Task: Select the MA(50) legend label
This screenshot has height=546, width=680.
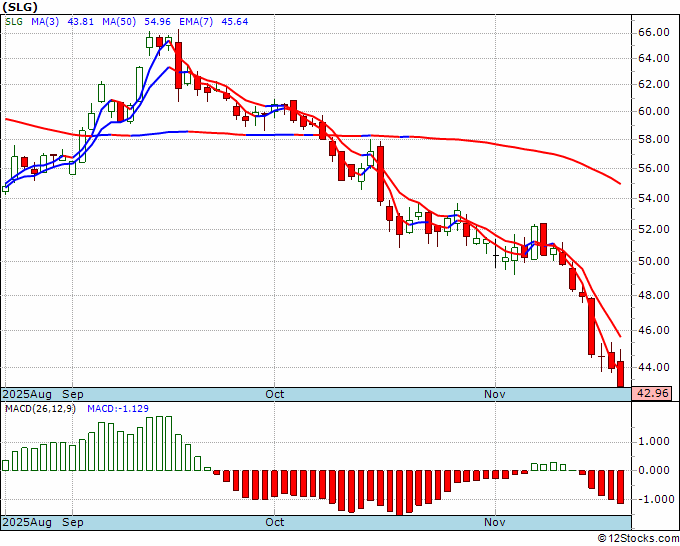Action: pos(119,21)
